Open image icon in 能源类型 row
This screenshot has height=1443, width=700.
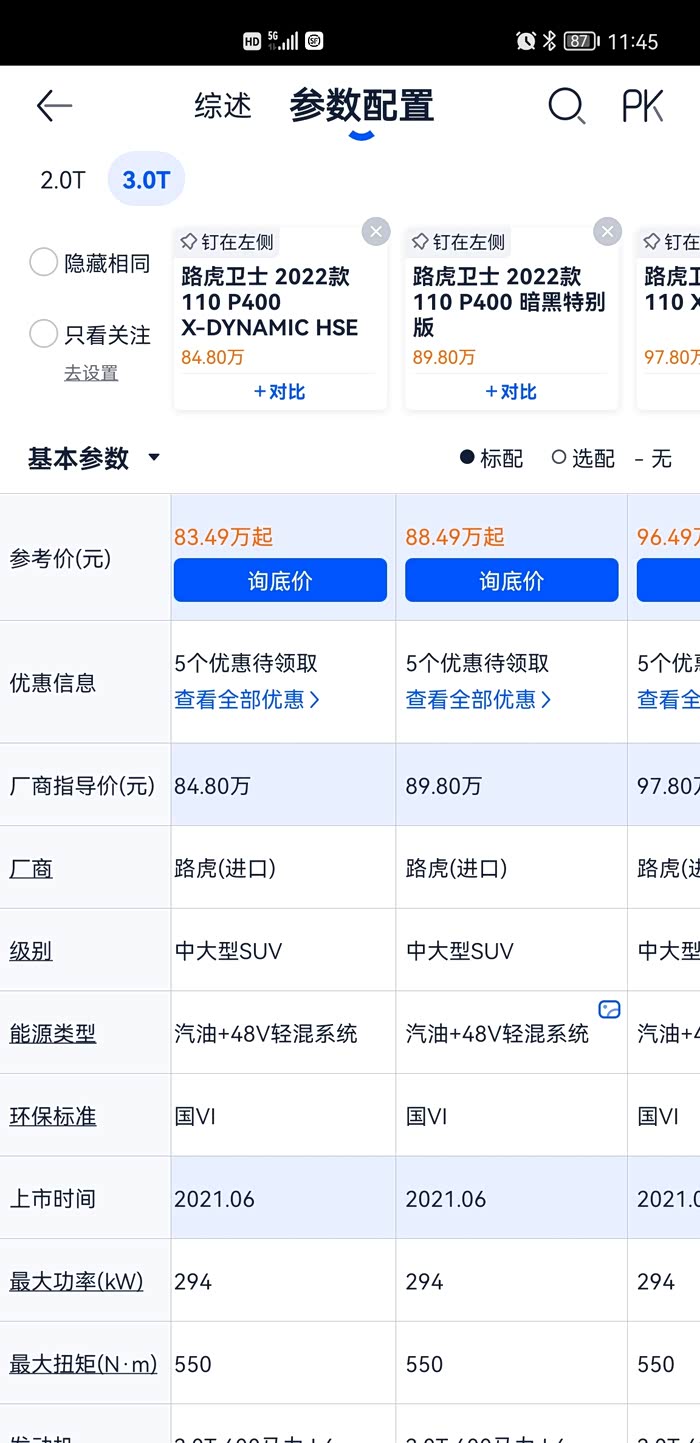(x=609, y=1010)
